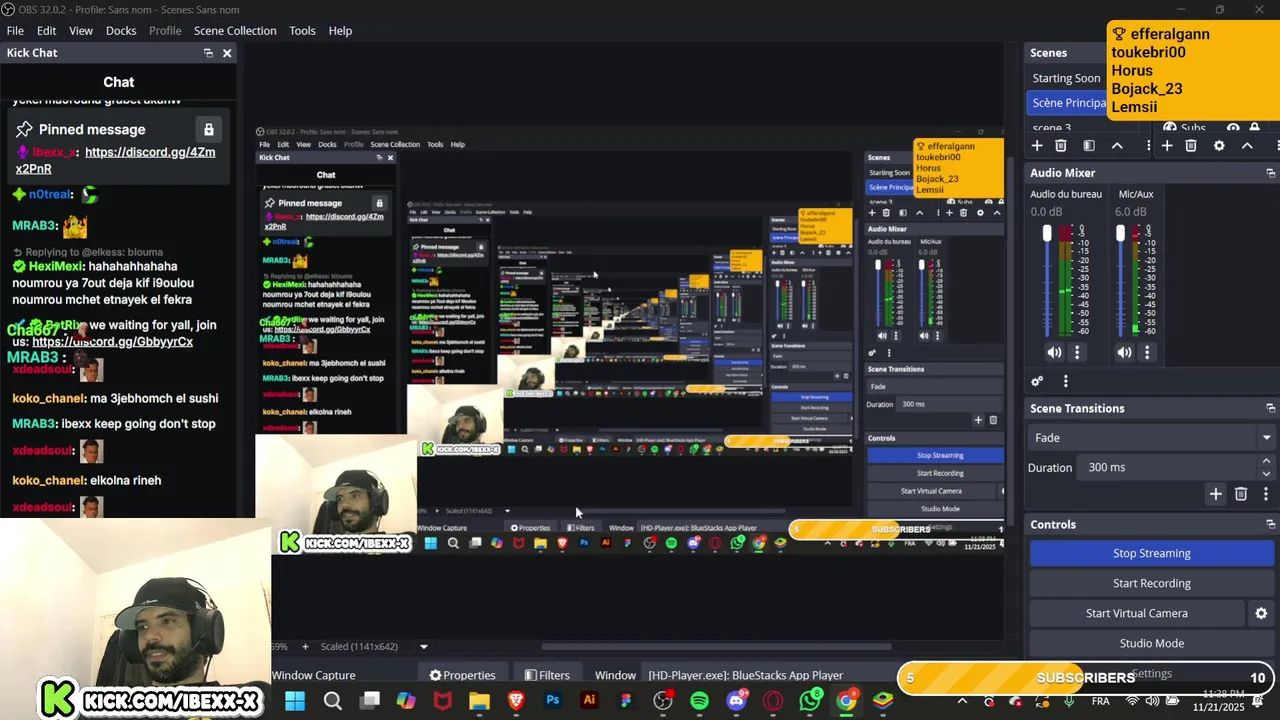Increase transition duration with up arrow
The height and width of the screenshot is (720, 1280).
click(x=1266, y=461)
